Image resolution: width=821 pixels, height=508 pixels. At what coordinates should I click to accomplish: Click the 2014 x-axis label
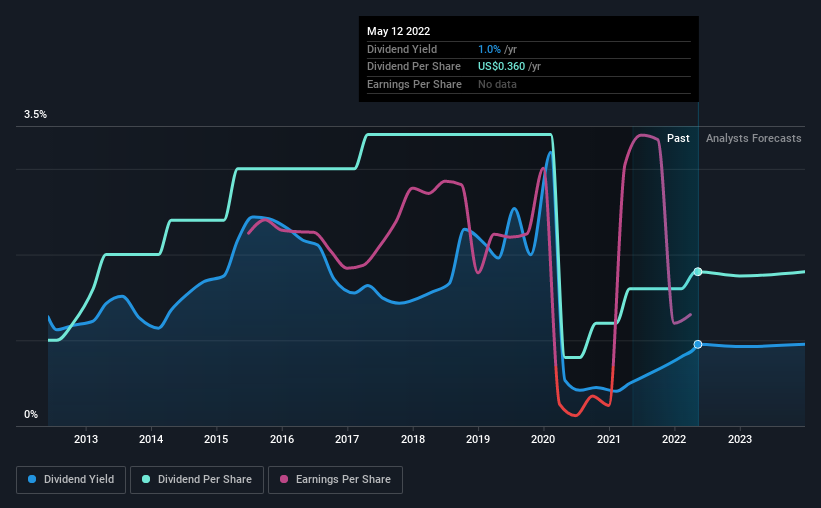click(151, 439)
